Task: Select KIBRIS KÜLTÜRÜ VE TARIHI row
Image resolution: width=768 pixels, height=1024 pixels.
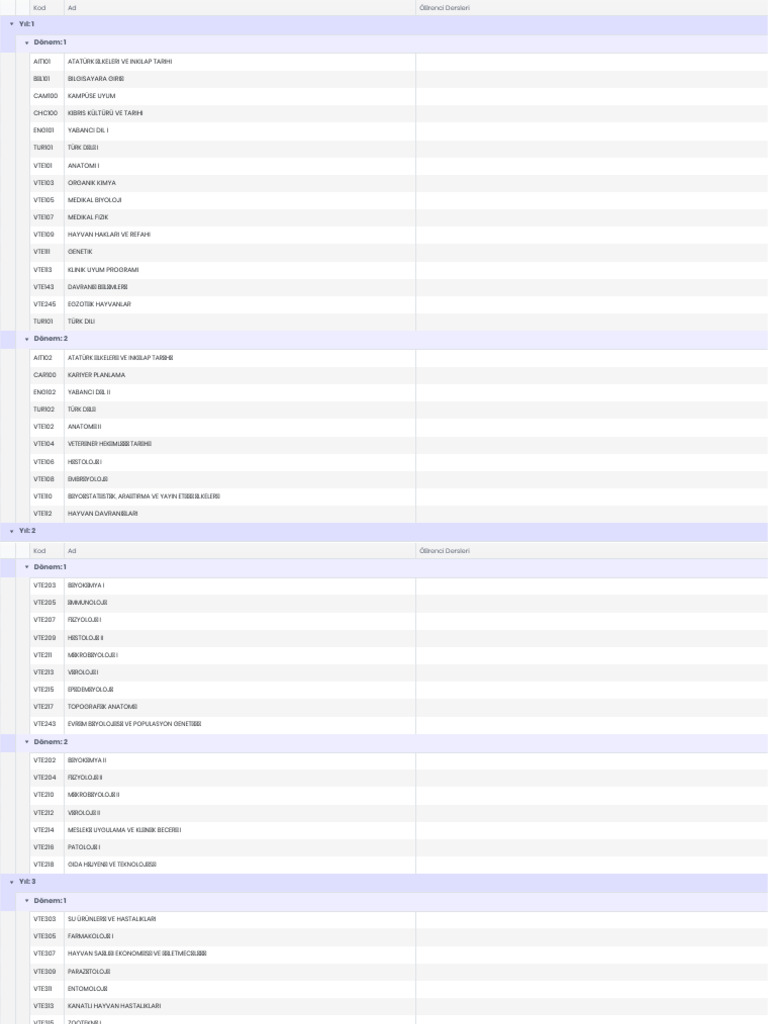Action: 398,113
